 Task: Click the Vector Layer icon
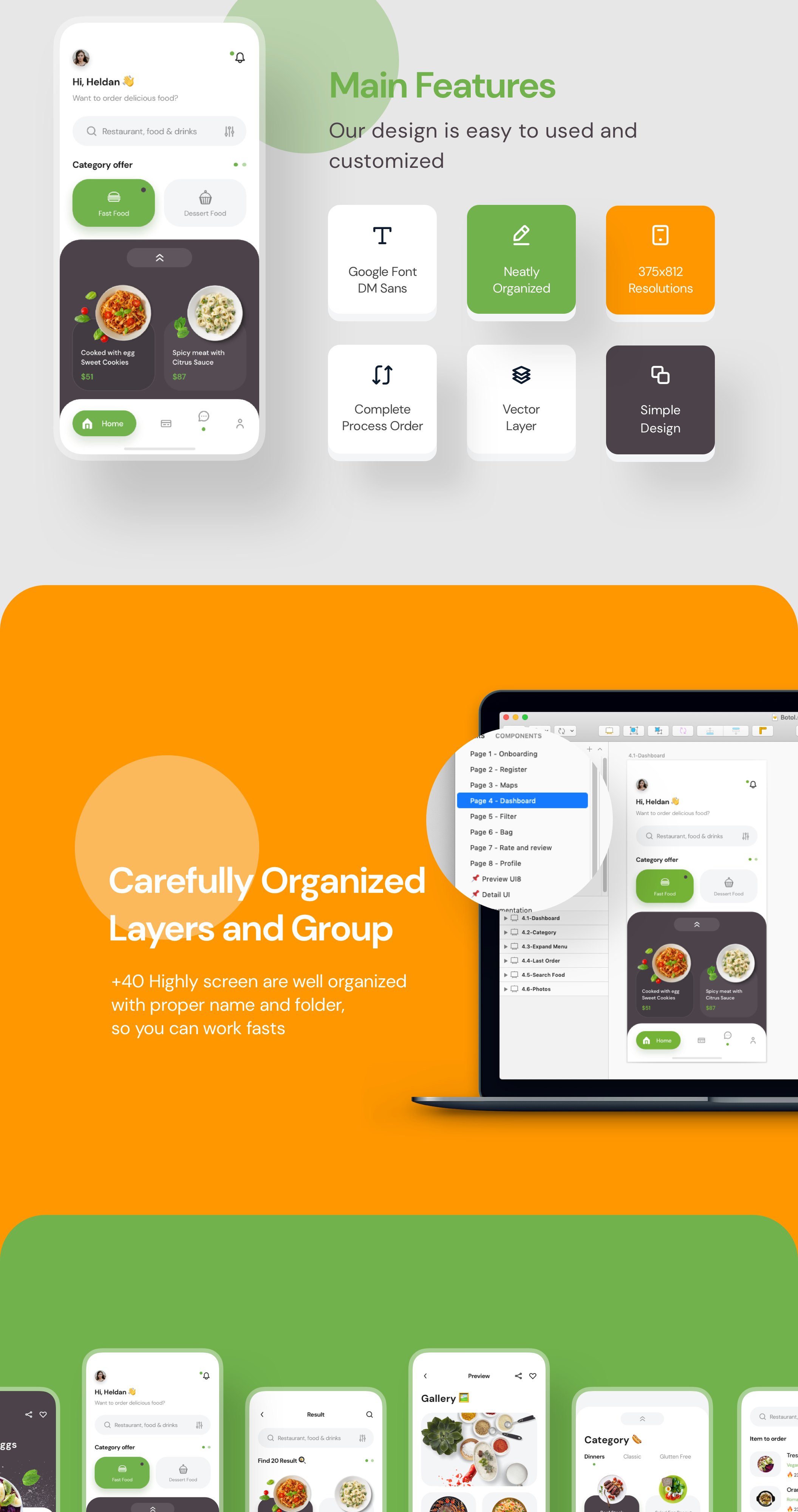pos(521,375)
